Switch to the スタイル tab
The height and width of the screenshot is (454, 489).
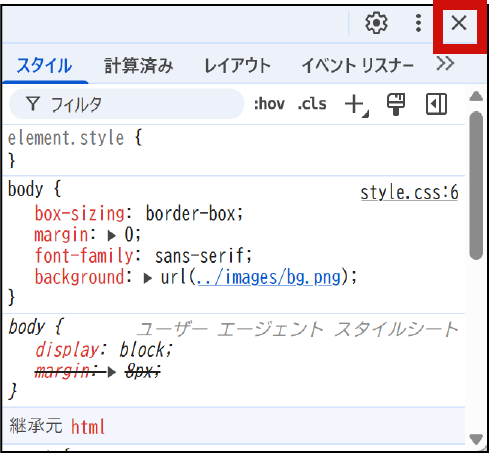pyautogui.click(x=44, y=65)
